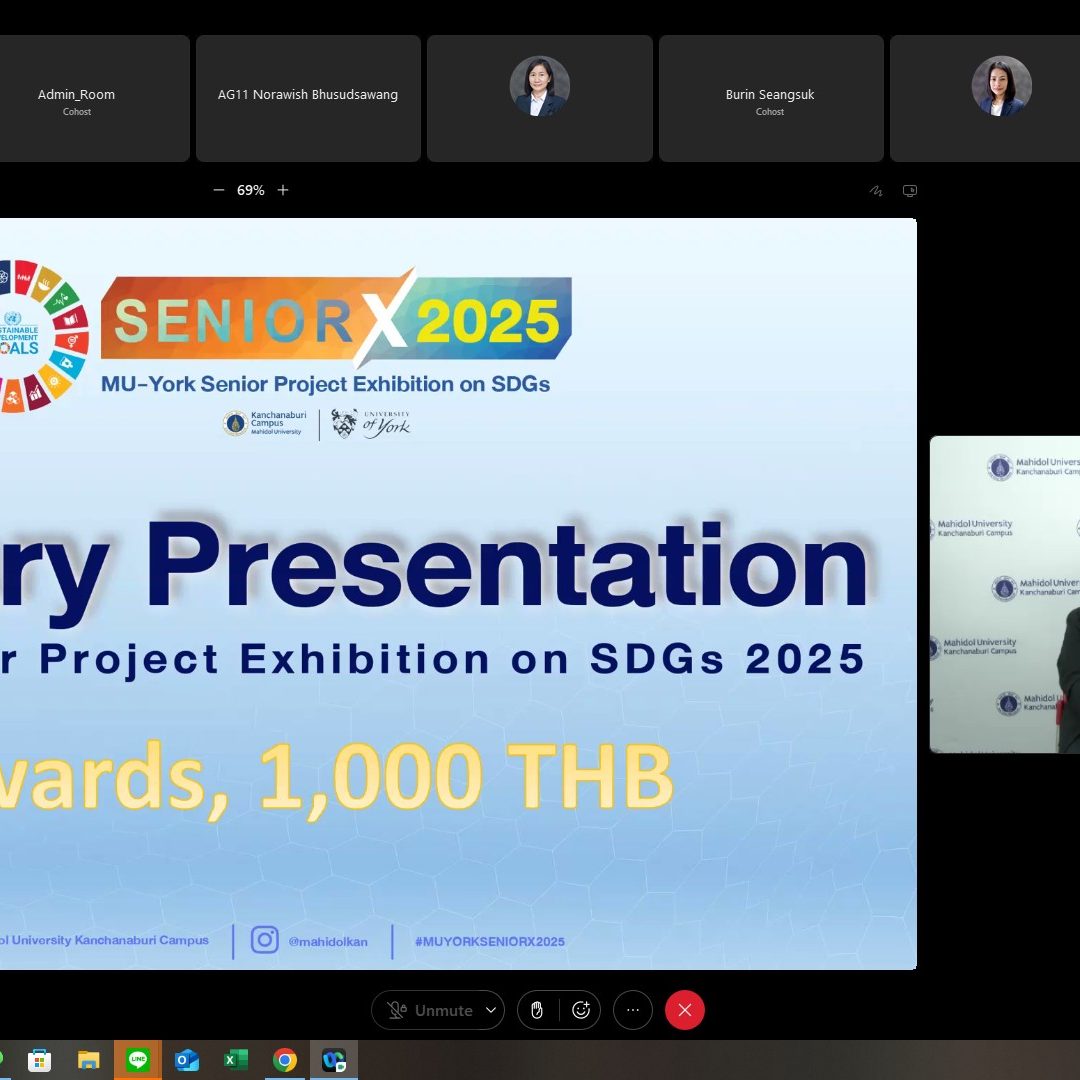Select the Burin Seangsuk participant tile
The width and height of the screenshot is (1080, 1080).
pos(770,99)
